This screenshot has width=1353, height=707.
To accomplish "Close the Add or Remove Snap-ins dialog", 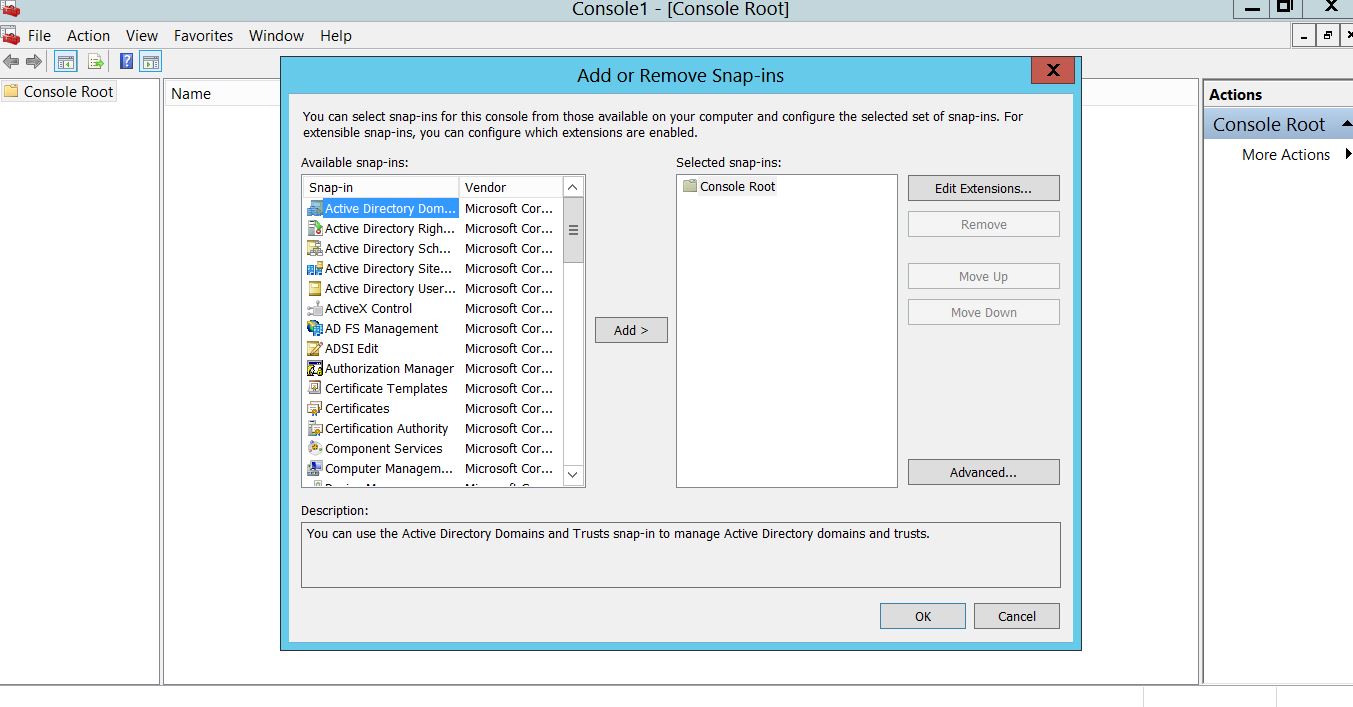I will click(x=1053, y=70).
